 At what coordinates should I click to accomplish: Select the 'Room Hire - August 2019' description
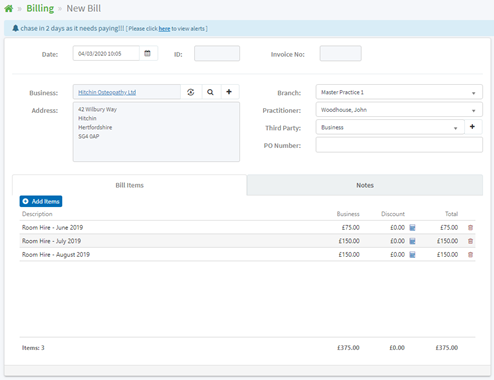[x=56, y=255]
